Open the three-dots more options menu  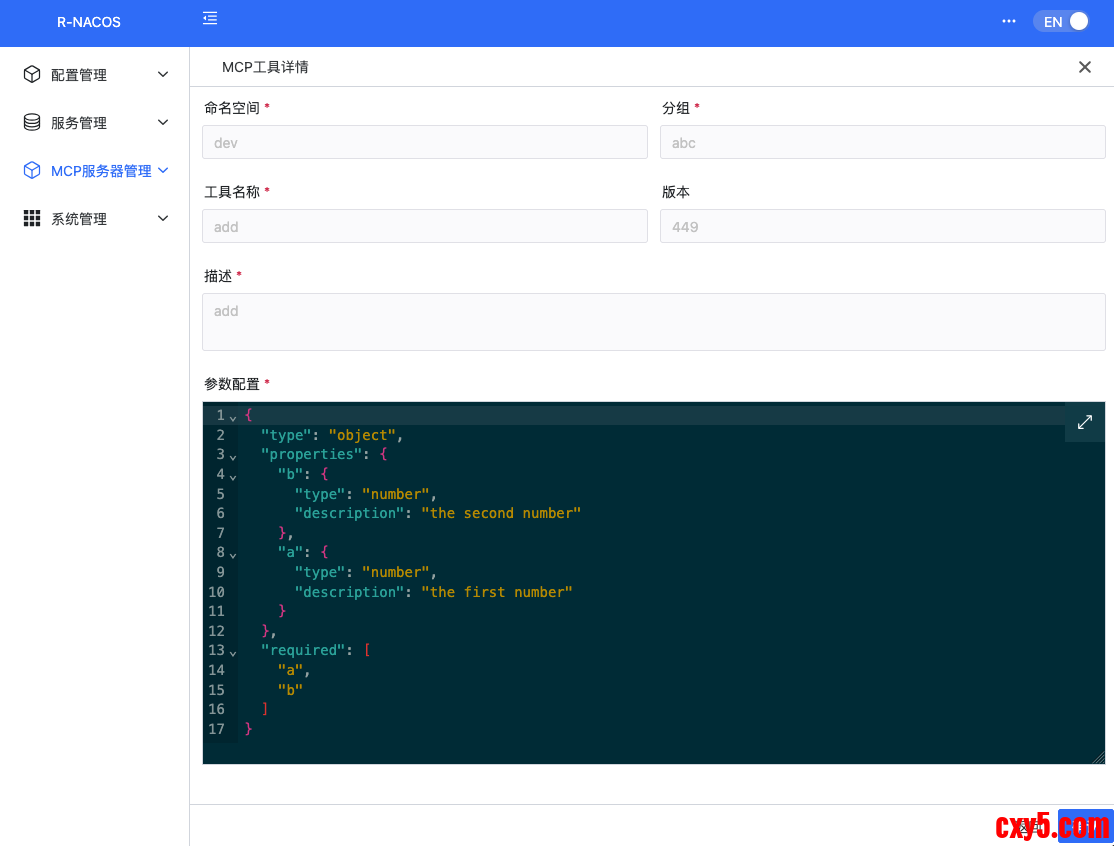click(x=1009, y=21)
